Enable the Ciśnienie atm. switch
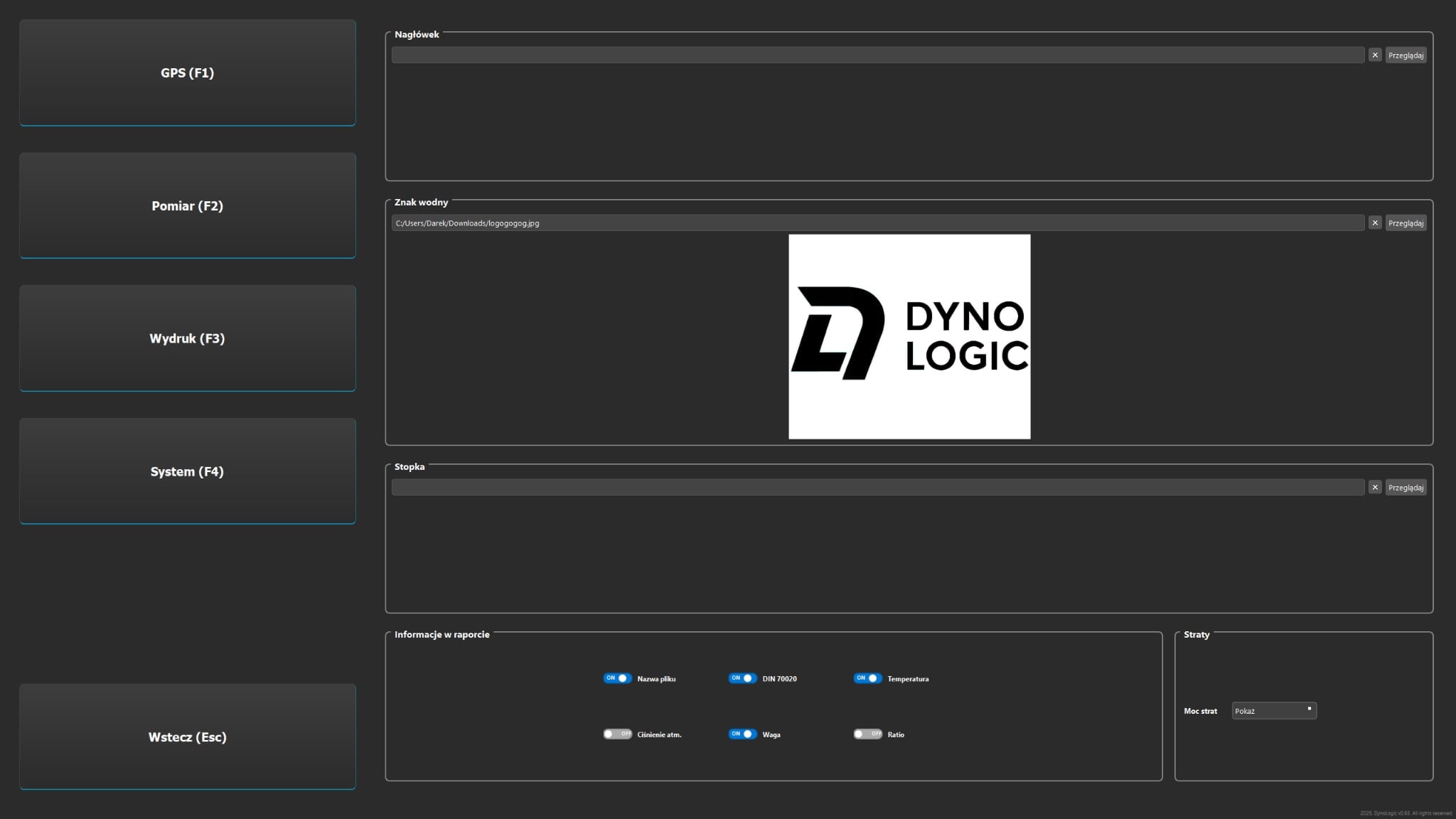The image size is (1456, 819). 617,734
